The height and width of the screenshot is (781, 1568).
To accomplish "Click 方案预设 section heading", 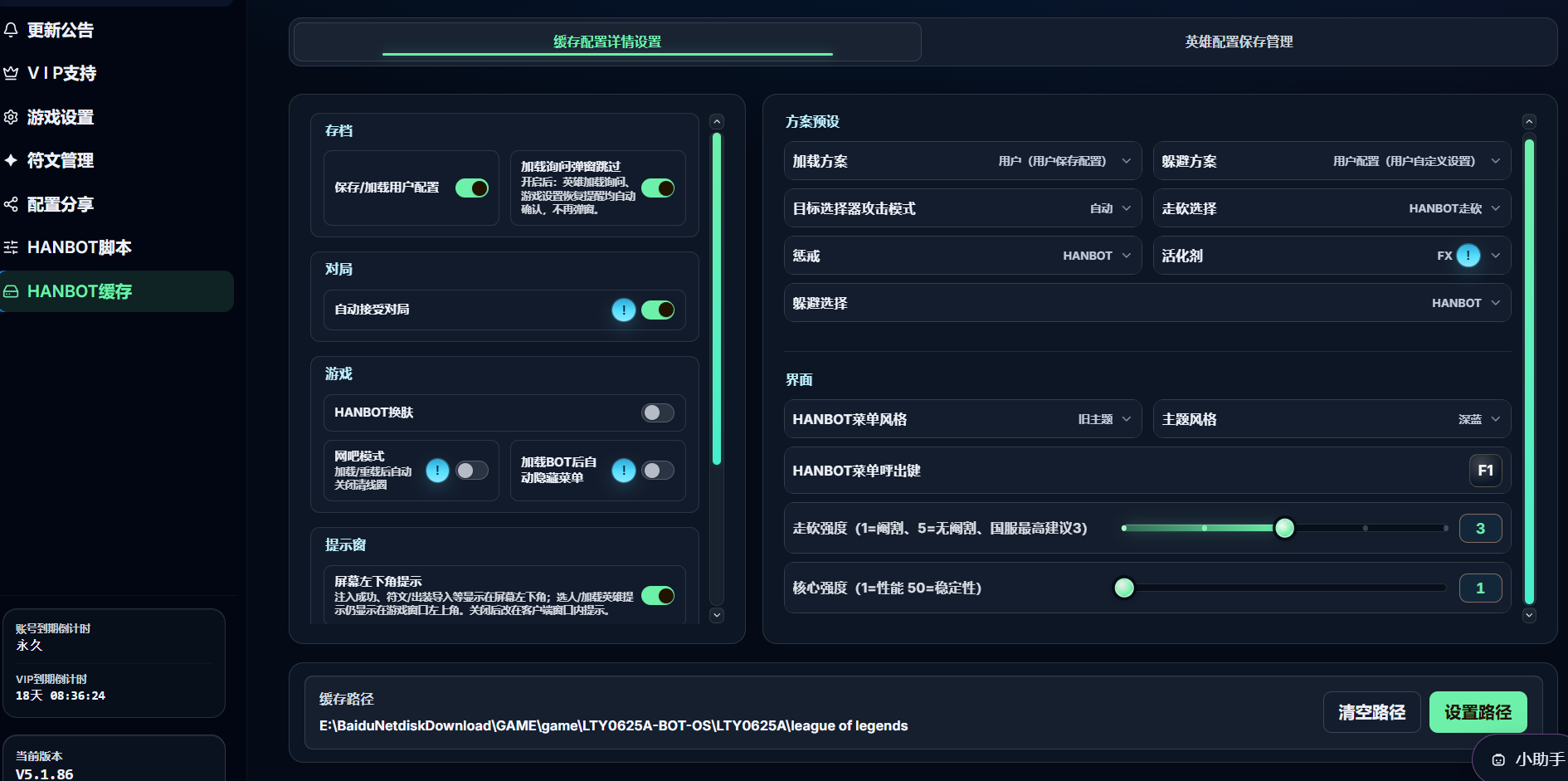I will (812, 121).
